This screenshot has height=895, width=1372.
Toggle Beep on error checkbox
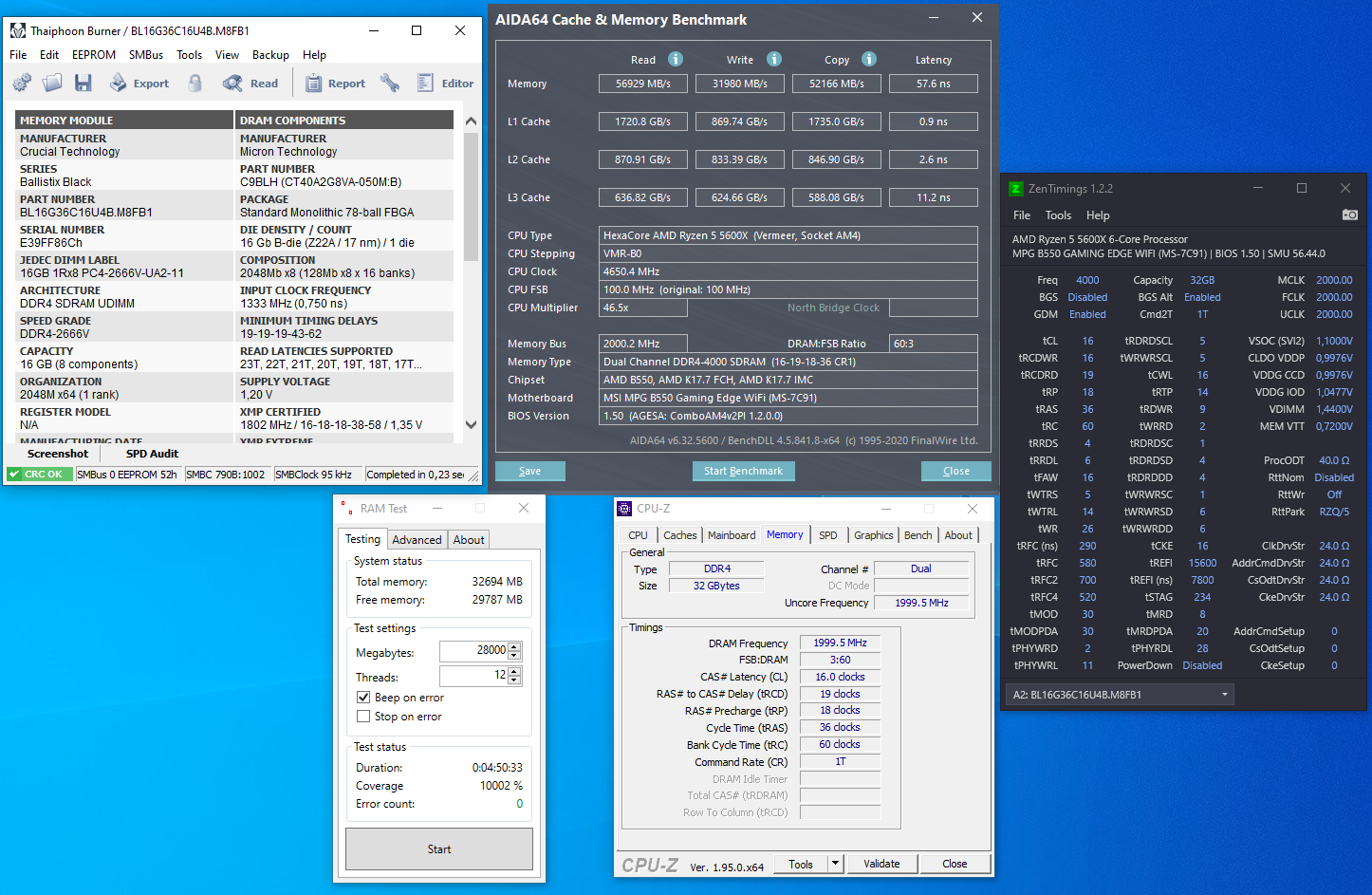tap(363, 698)
